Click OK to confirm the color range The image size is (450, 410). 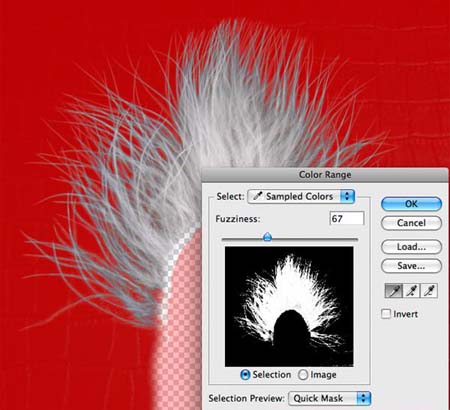411,204
